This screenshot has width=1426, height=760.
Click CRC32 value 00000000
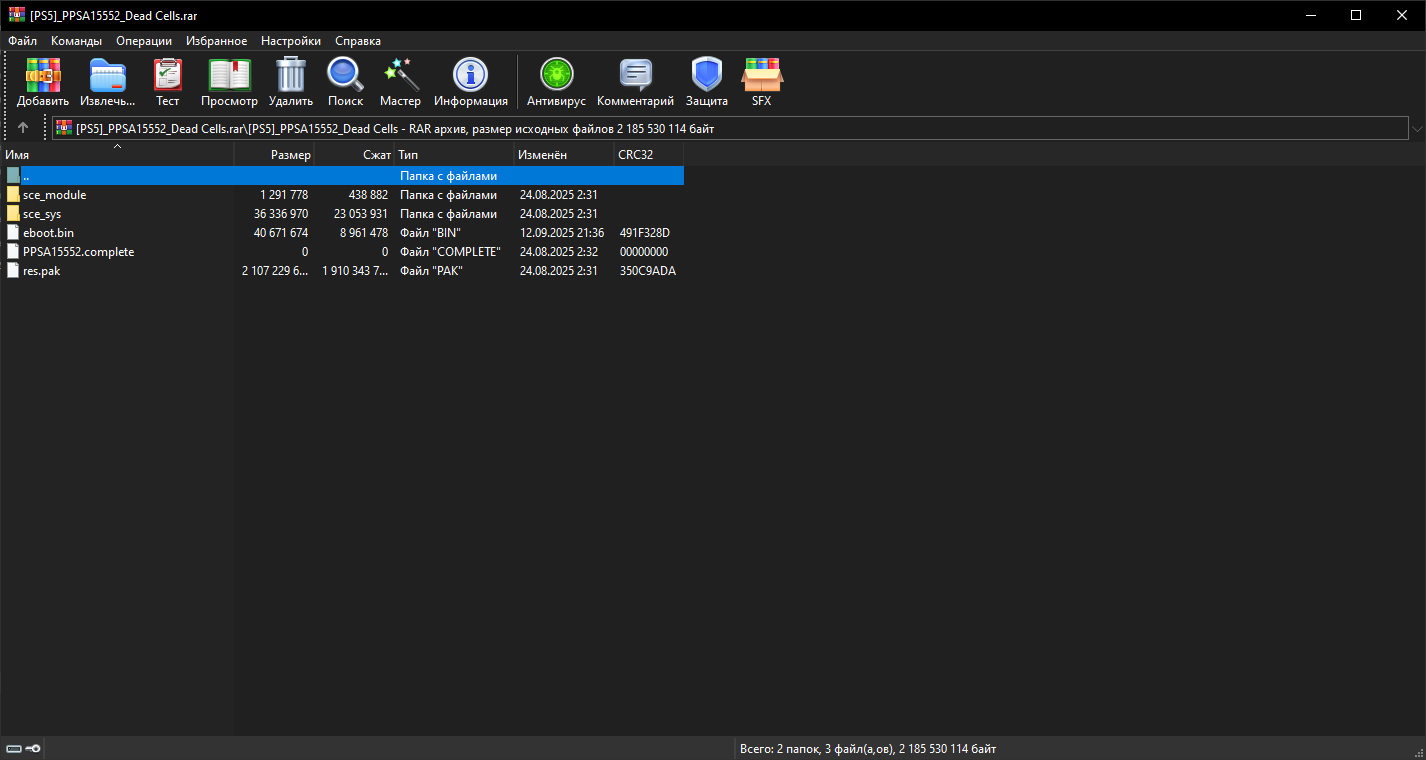pyautogui.click(x=644, y=252)
